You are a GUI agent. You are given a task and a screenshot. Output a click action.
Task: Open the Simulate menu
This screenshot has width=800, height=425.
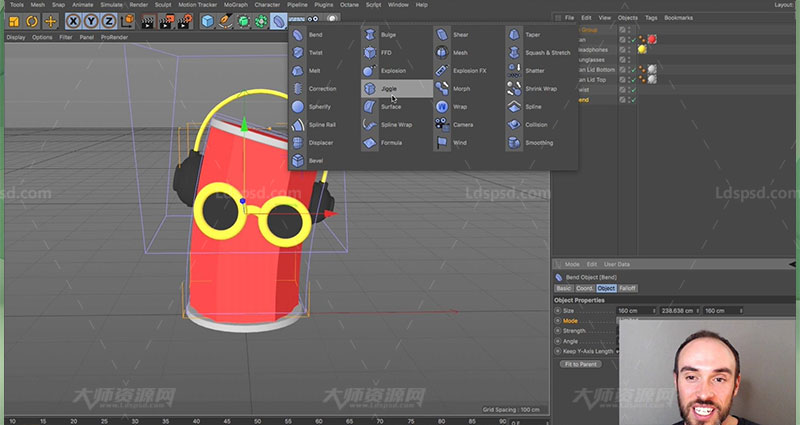click(x=111, y=5)
